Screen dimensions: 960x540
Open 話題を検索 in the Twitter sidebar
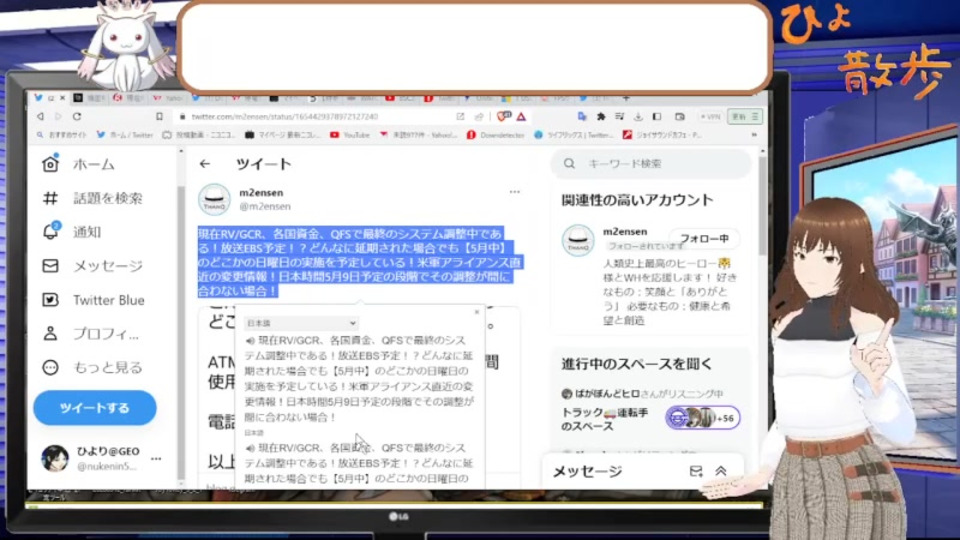click(92, 198)
